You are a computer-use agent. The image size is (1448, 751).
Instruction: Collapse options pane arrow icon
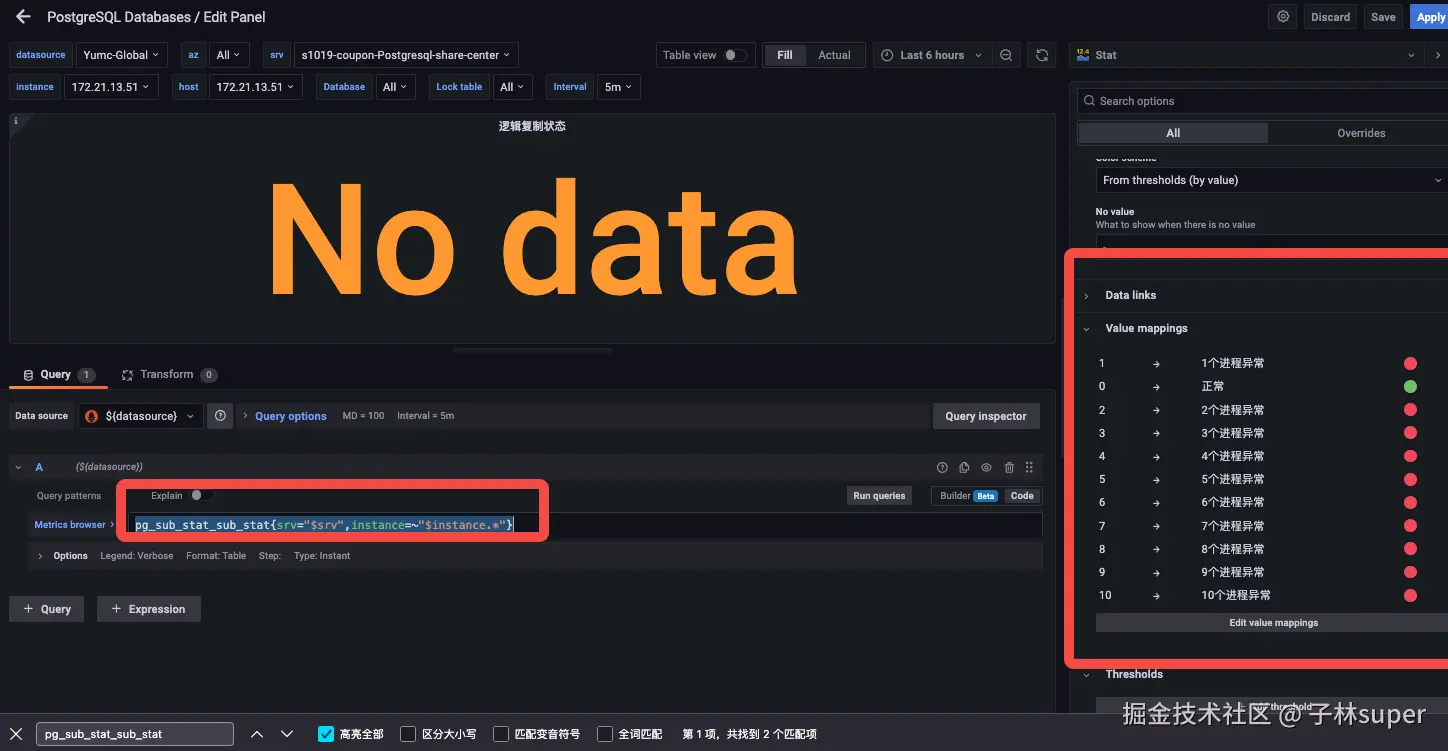(x=1438, y=55)
